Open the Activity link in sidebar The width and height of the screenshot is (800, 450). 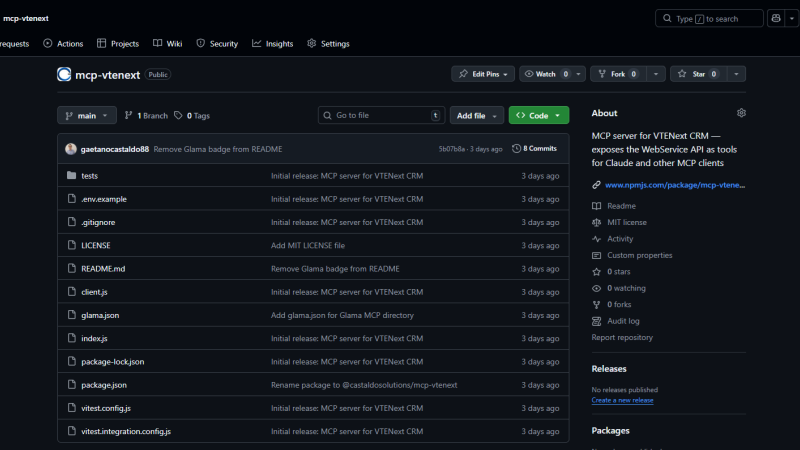(x=619, y=239)
